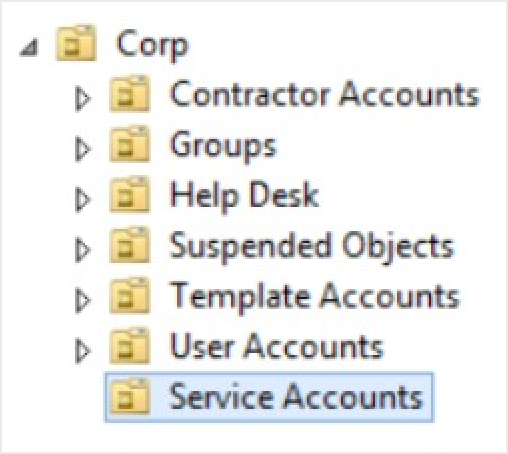Select the Suspended Objects label
The image size is (508, 454).
click(x=312, y=247)
